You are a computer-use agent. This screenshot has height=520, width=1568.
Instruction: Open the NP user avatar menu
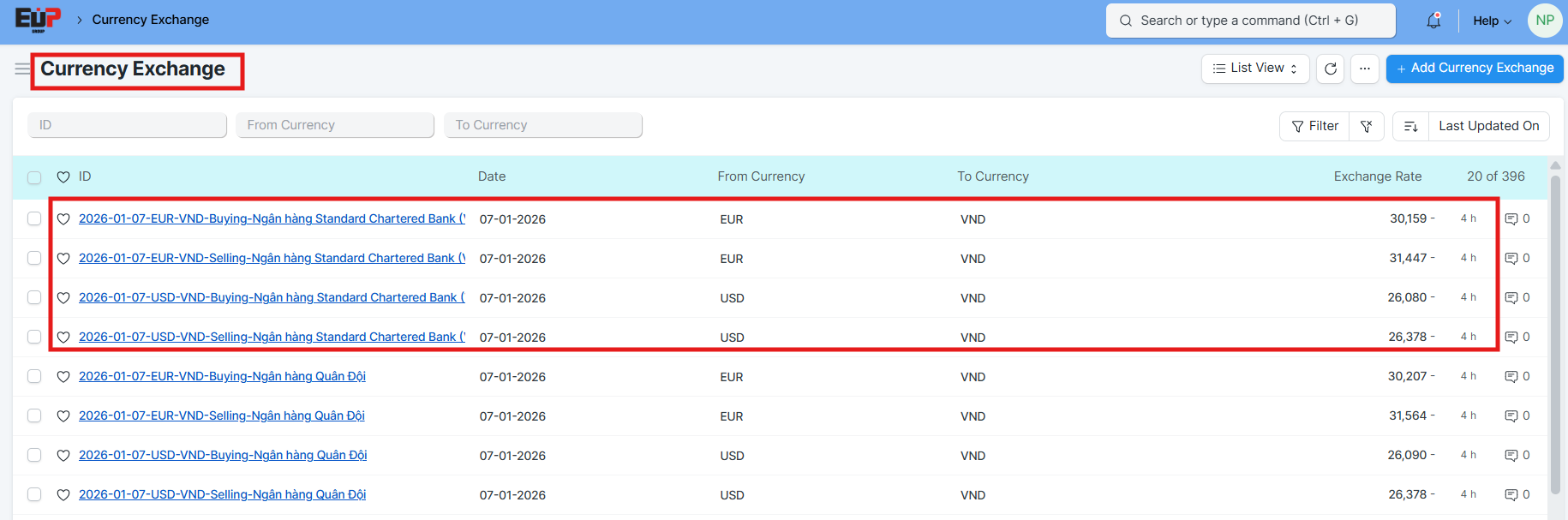tap(1545, 21)
